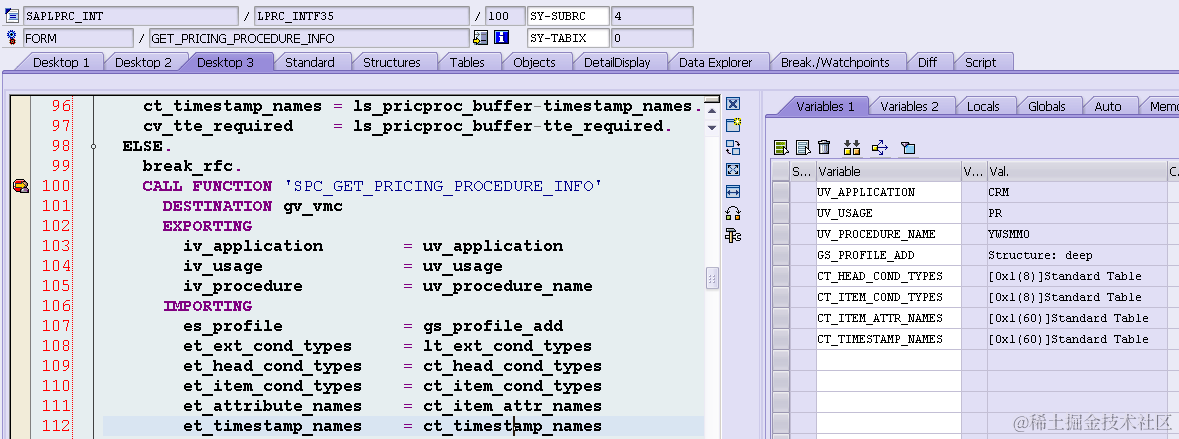
Task: Select the GS_PROFILE_ADD variable cell
Action: pos(889,255)
